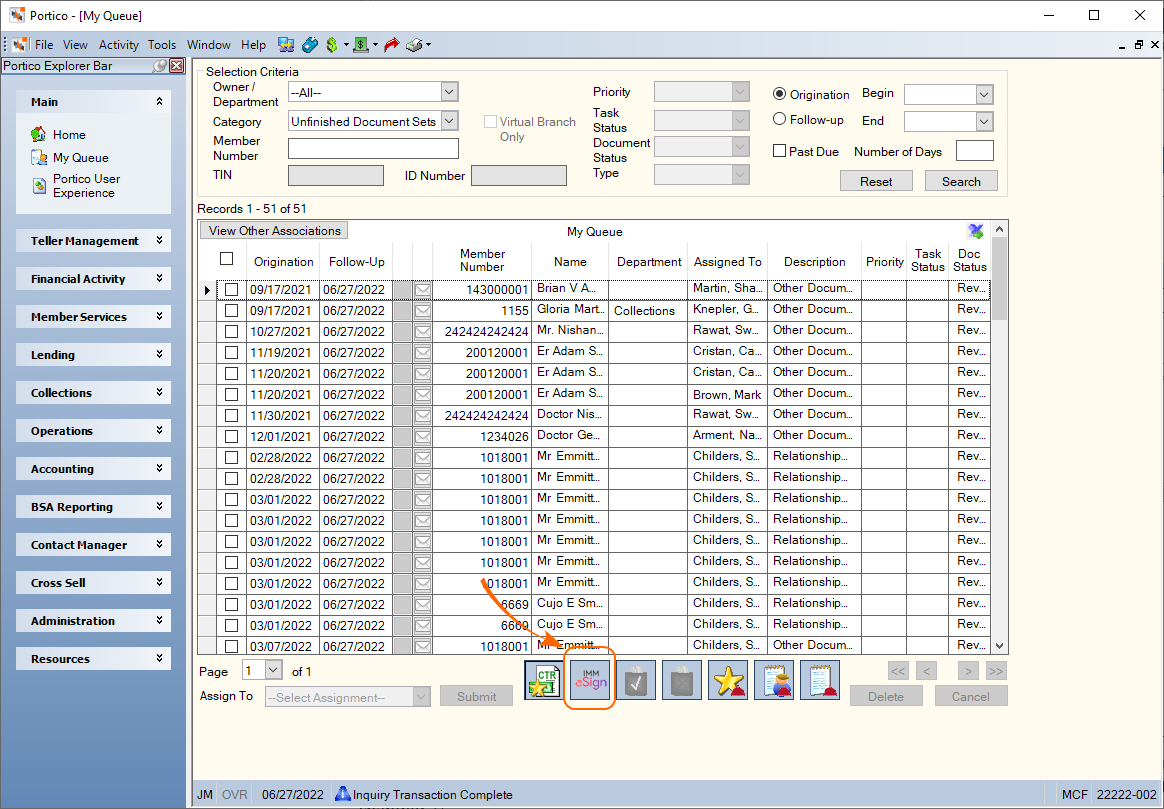1164x809 pixels.
Task: Open envelope icon for Gloria Mart row
Action: click(422, 311)
